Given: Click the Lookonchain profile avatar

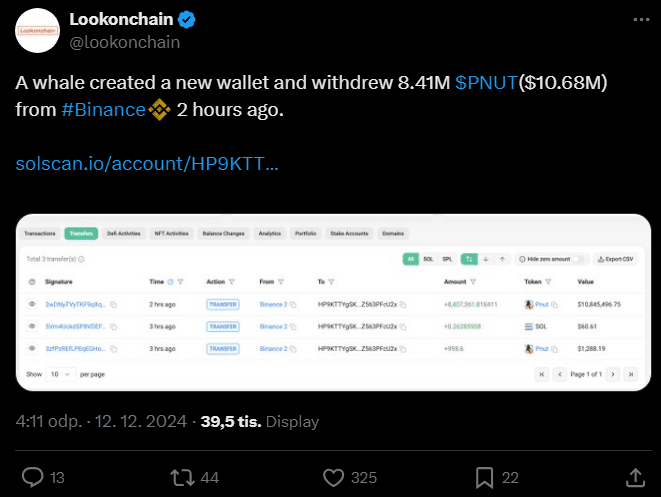Looking at the screenshot, I should (38, 31).
